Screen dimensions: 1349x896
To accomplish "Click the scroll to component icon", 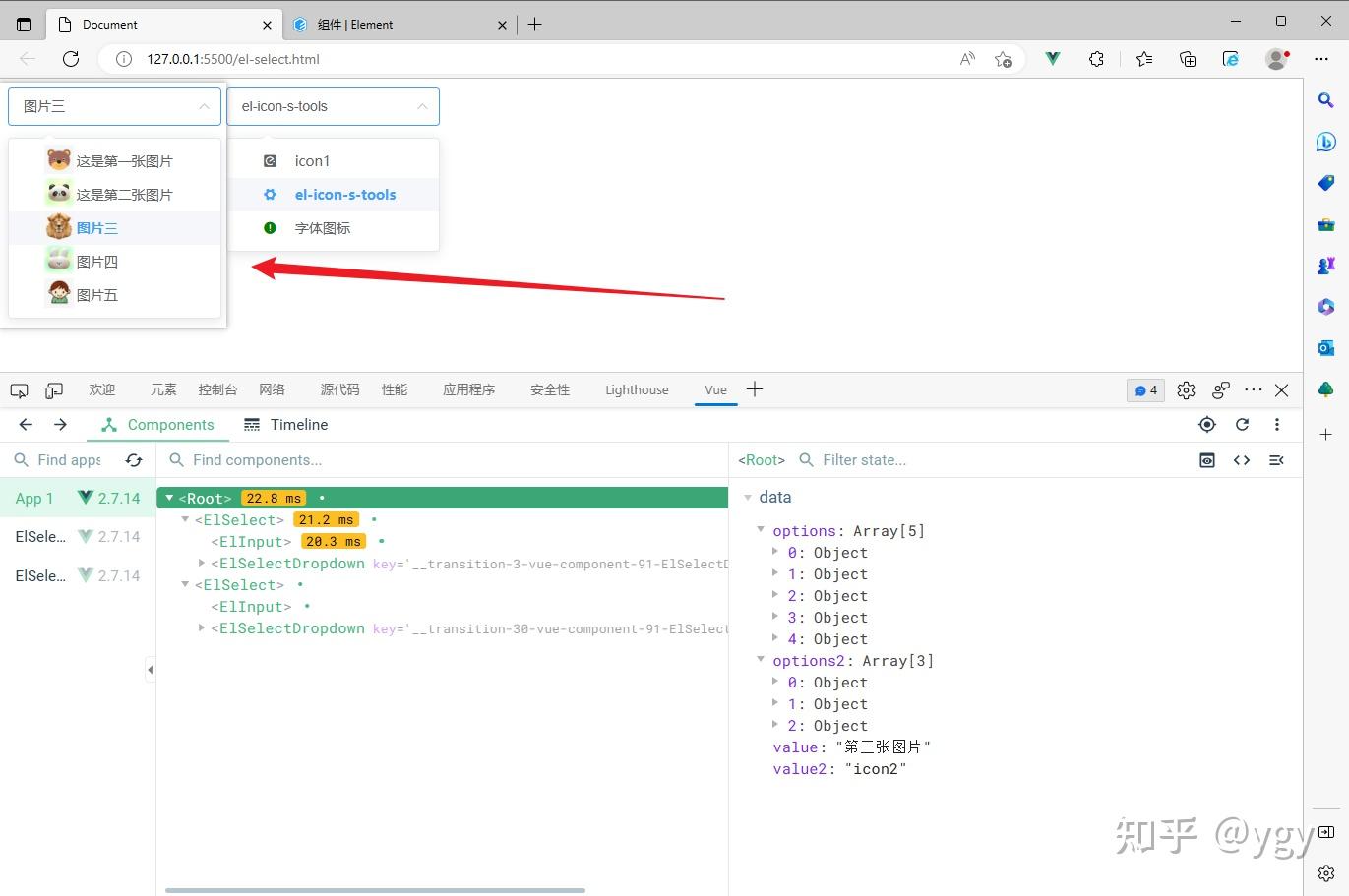I will pyautogui.click(x=1207, y=460).
